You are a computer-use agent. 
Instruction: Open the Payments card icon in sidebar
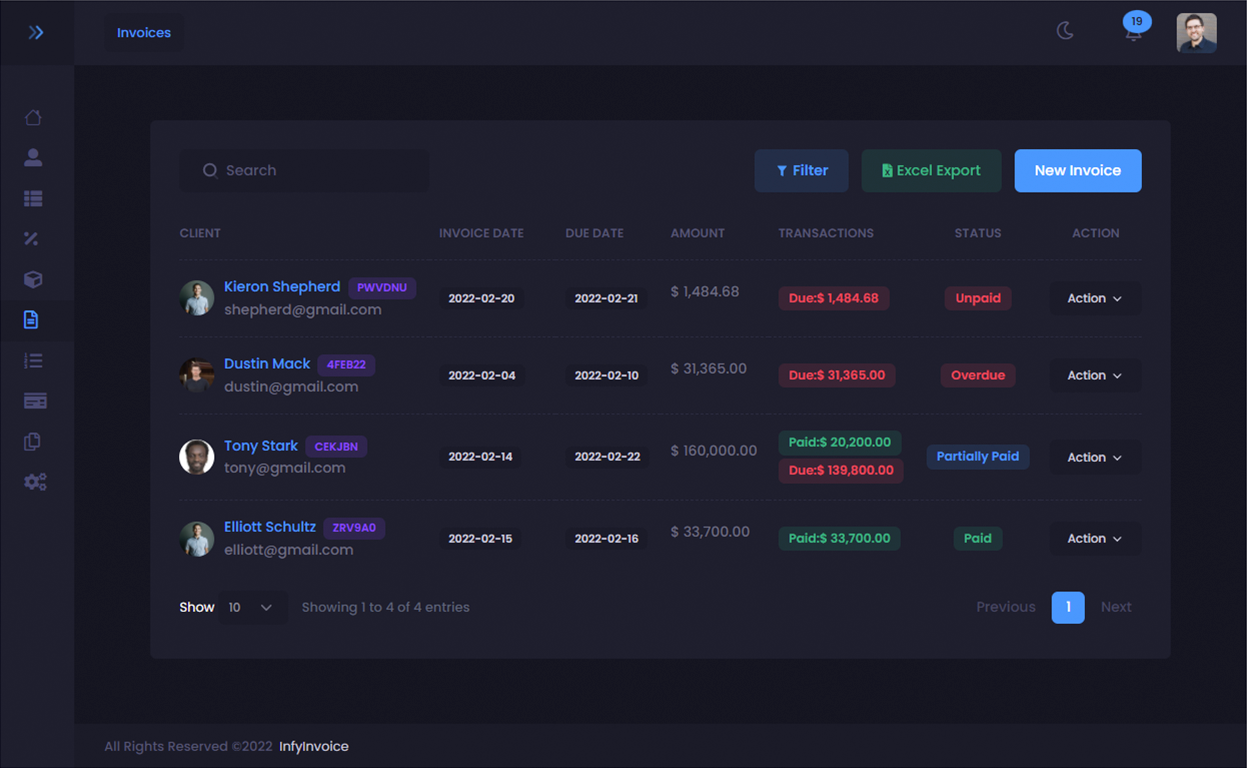pyautogui.click(x=33, y=400)
